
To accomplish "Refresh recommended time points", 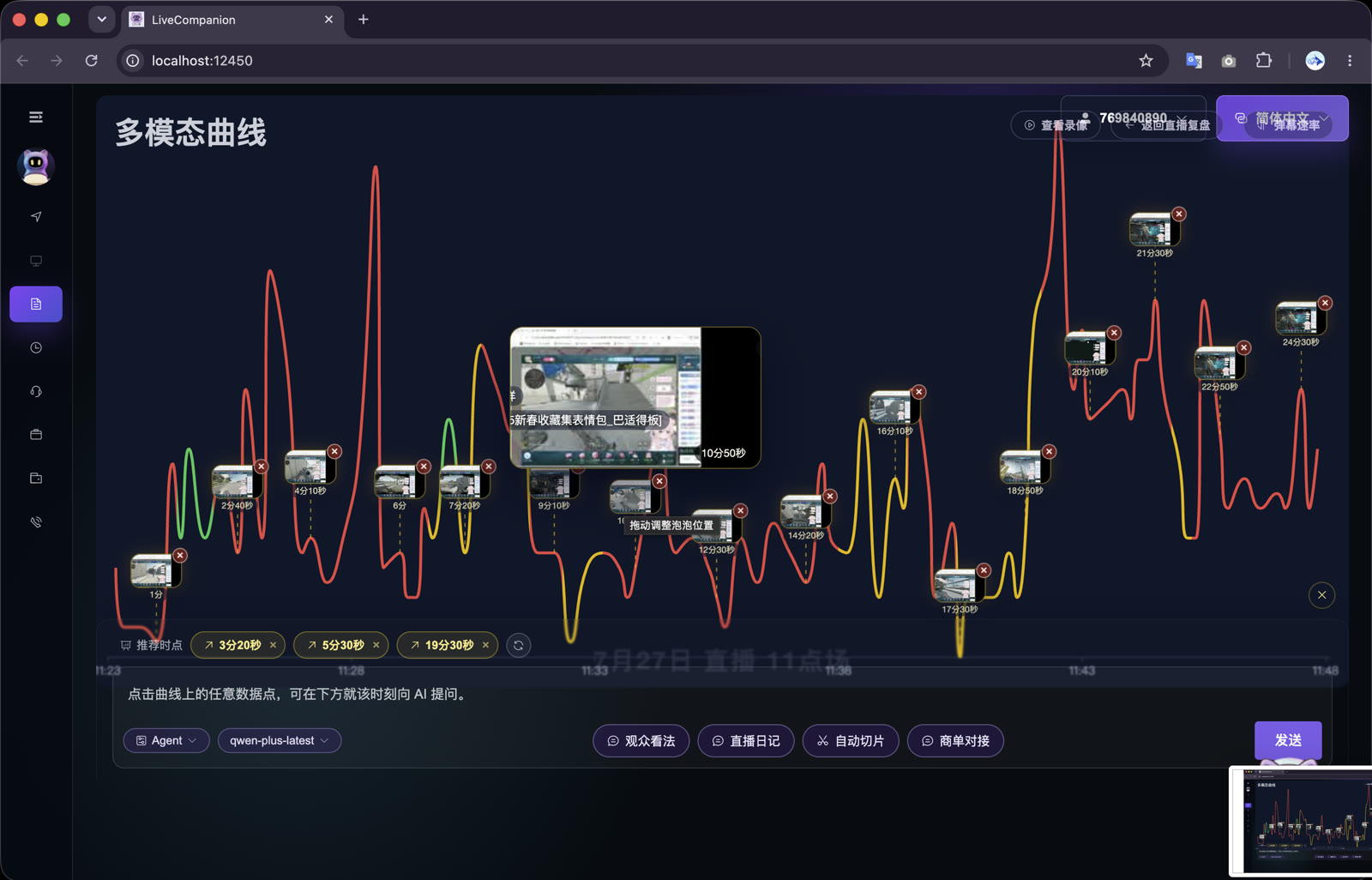I will pos(519,645).
